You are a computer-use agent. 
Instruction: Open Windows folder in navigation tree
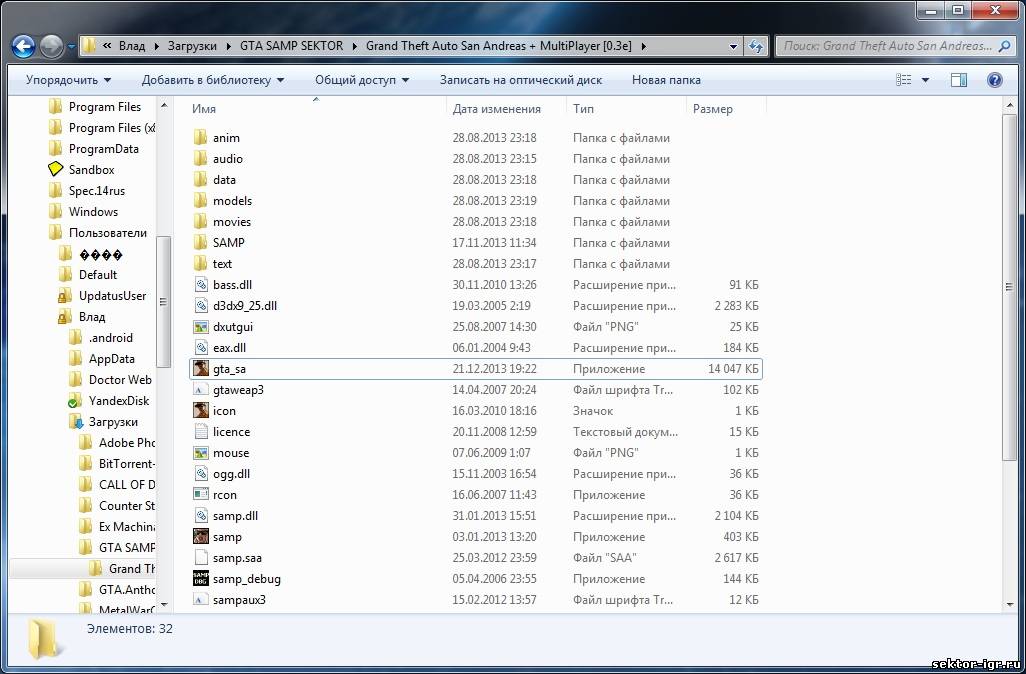pos(93,211)
